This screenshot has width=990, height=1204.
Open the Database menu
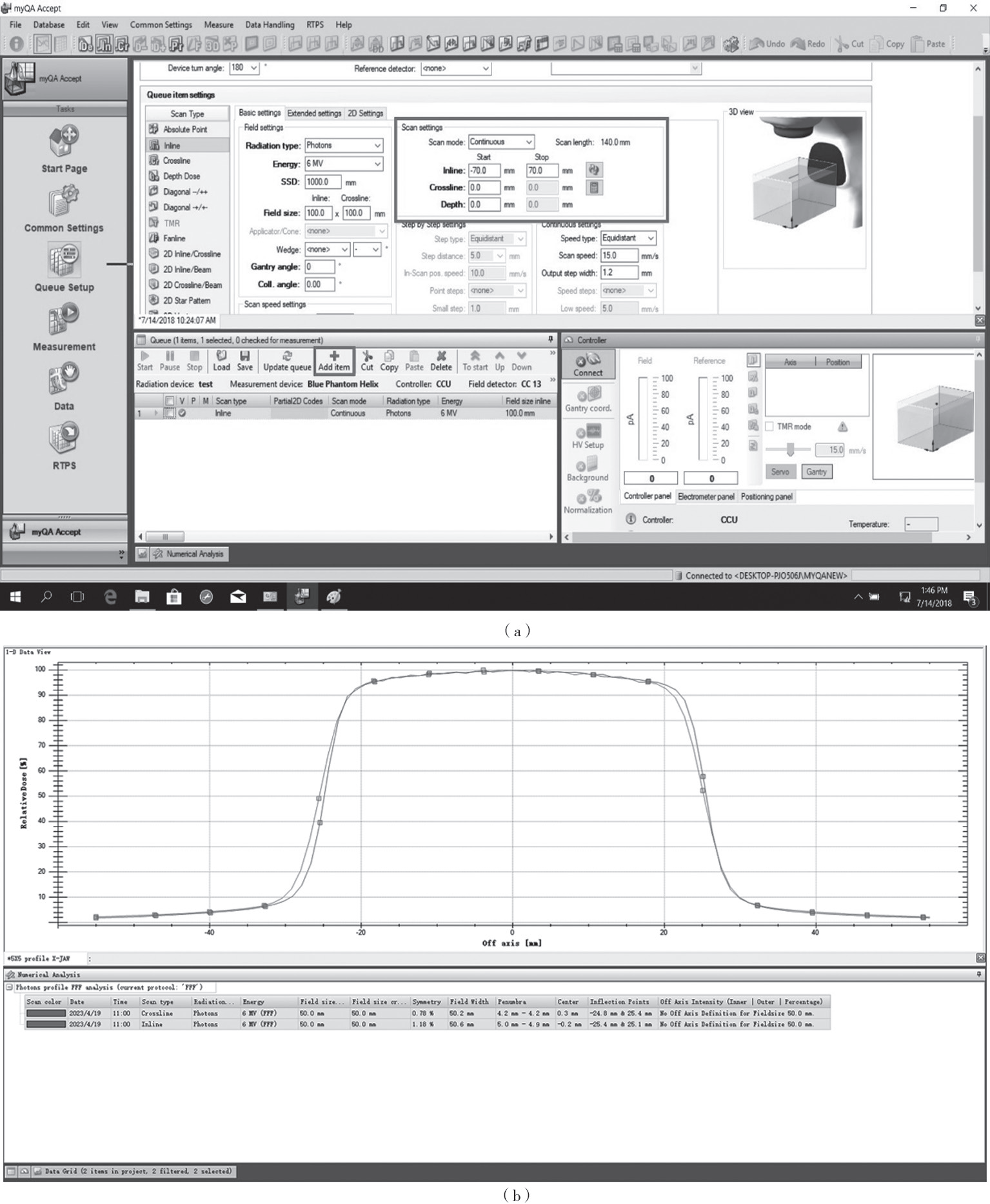49,25
